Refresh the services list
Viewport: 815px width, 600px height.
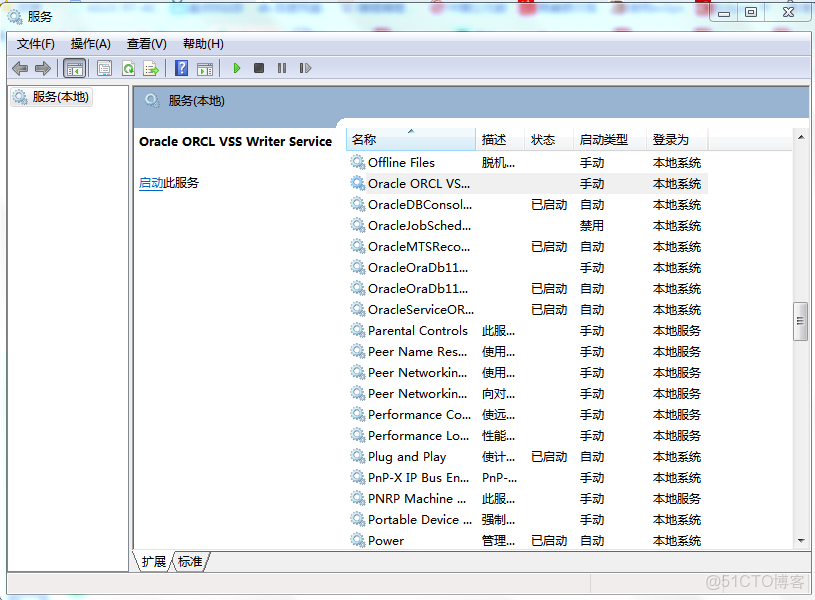pos(128,68)
